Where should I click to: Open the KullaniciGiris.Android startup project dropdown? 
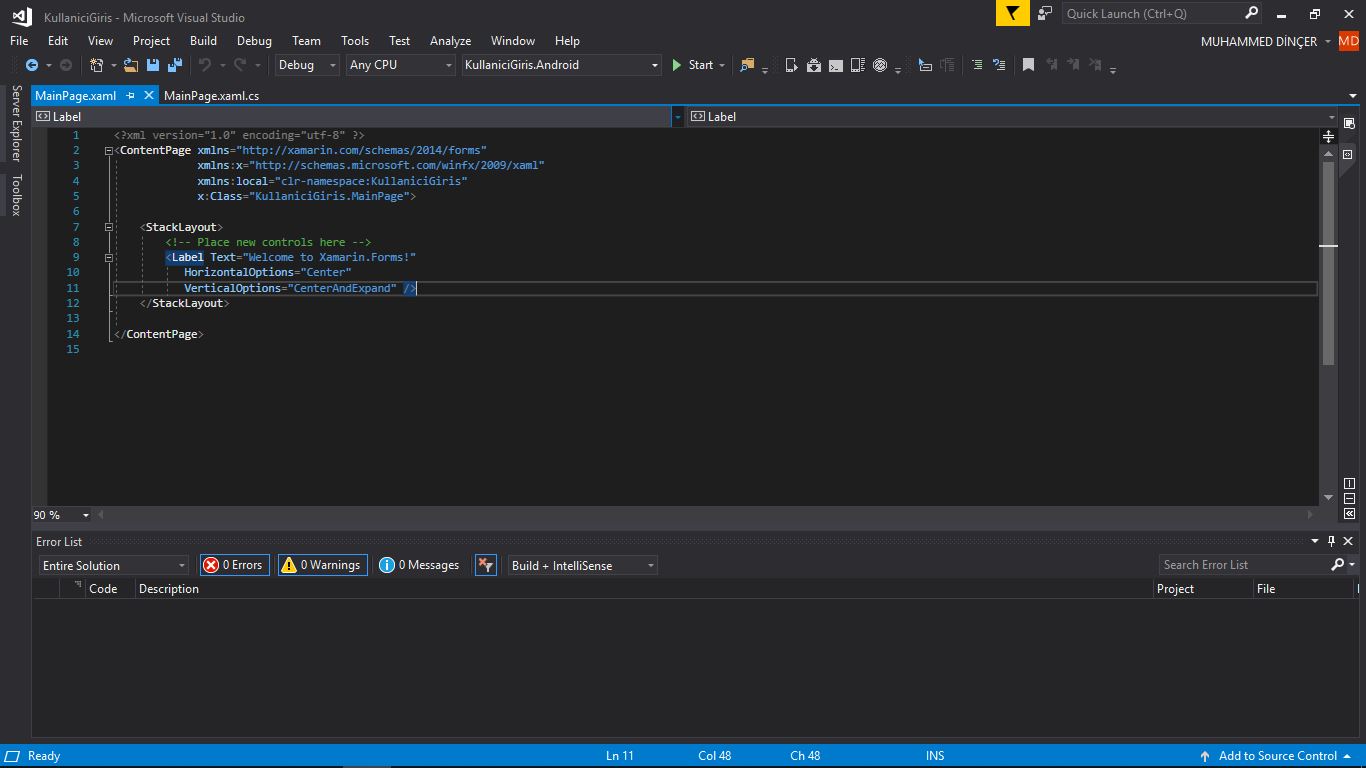[x=562, y=65]
